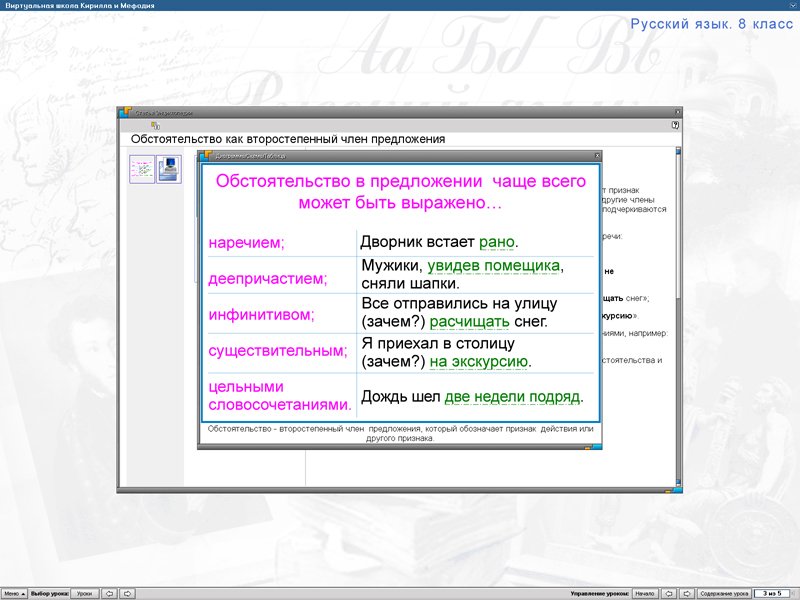Open the Меню dropdown in bottom bar
Screen dimensions: 800x600
(x=12, y=594)
